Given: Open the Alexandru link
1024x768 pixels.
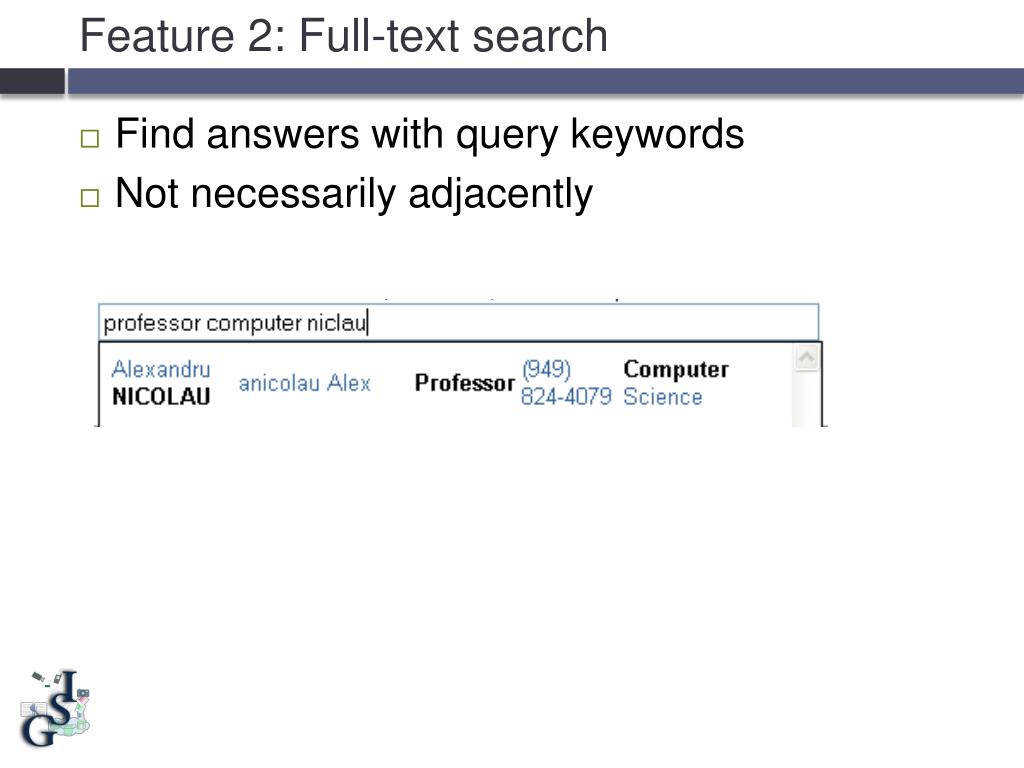Looking at the screenshot, I should pos(161,369).
